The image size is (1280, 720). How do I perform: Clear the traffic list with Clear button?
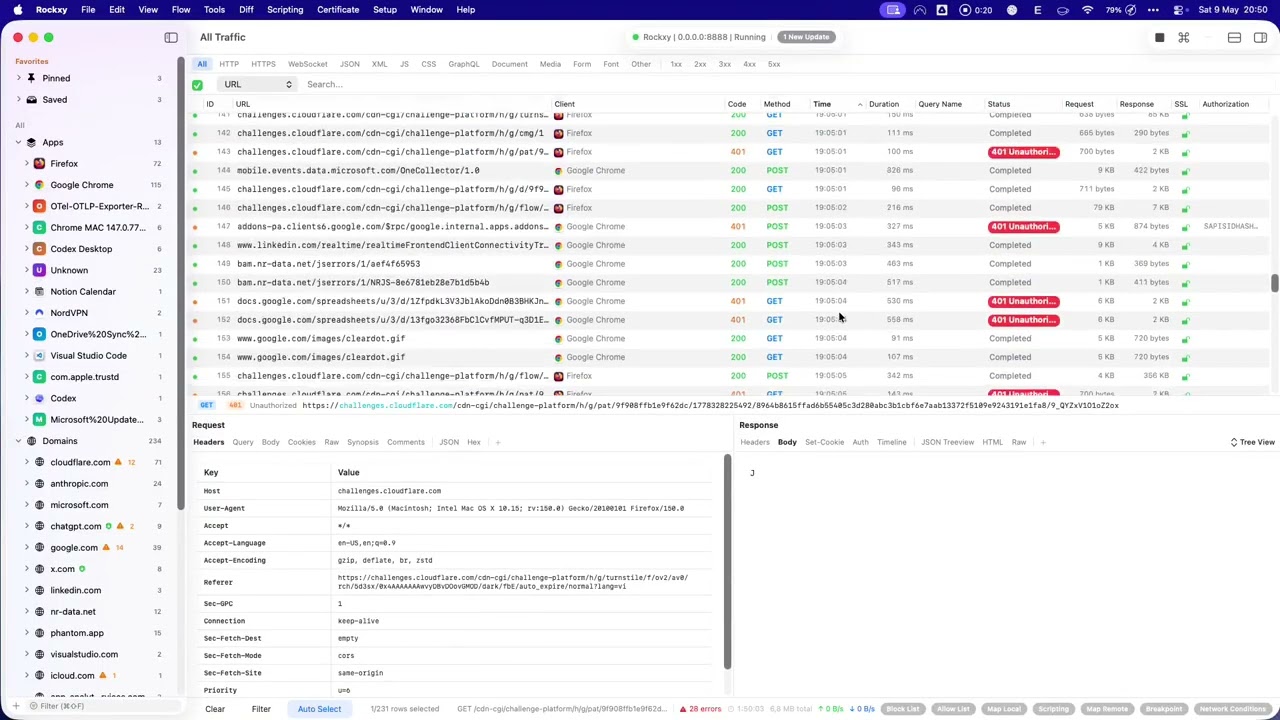click(x=215, y=709)
